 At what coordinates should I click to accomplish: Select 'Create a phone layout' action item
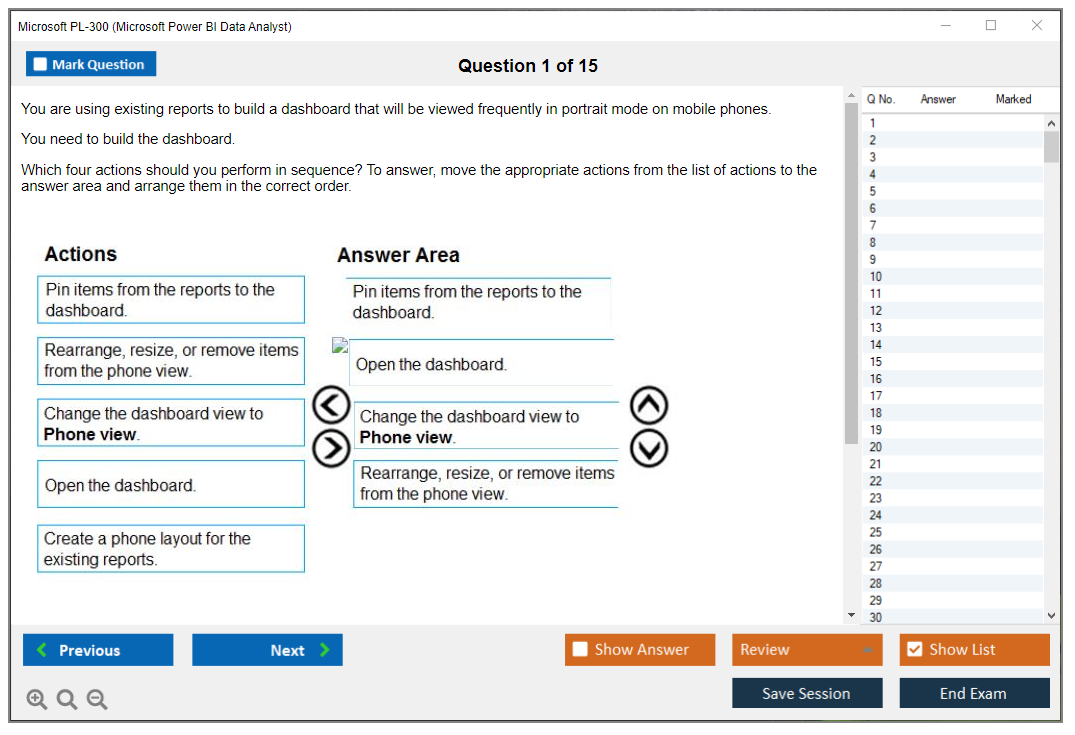click(x=171, y=549)
